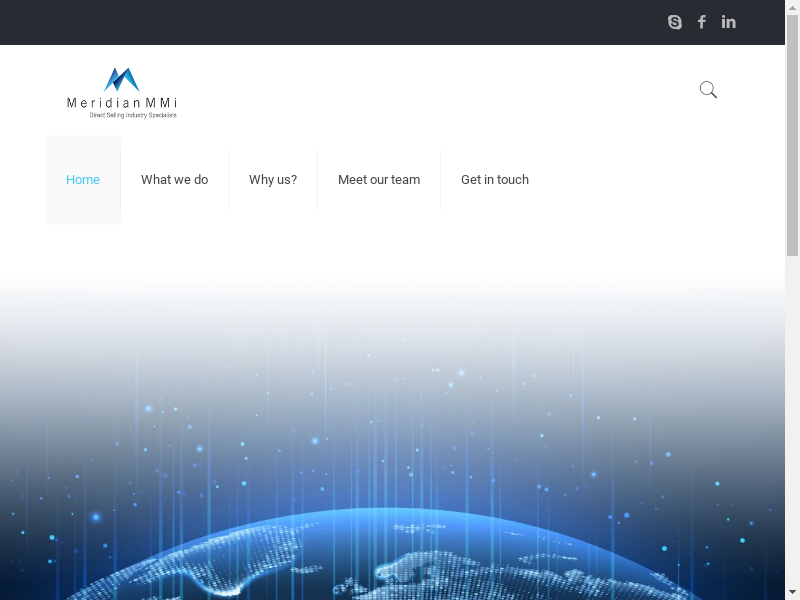Image resolution: width=800 pixels, height=600 pixels.
Task: Open the What we do page
Action: [x=174, y=180]
